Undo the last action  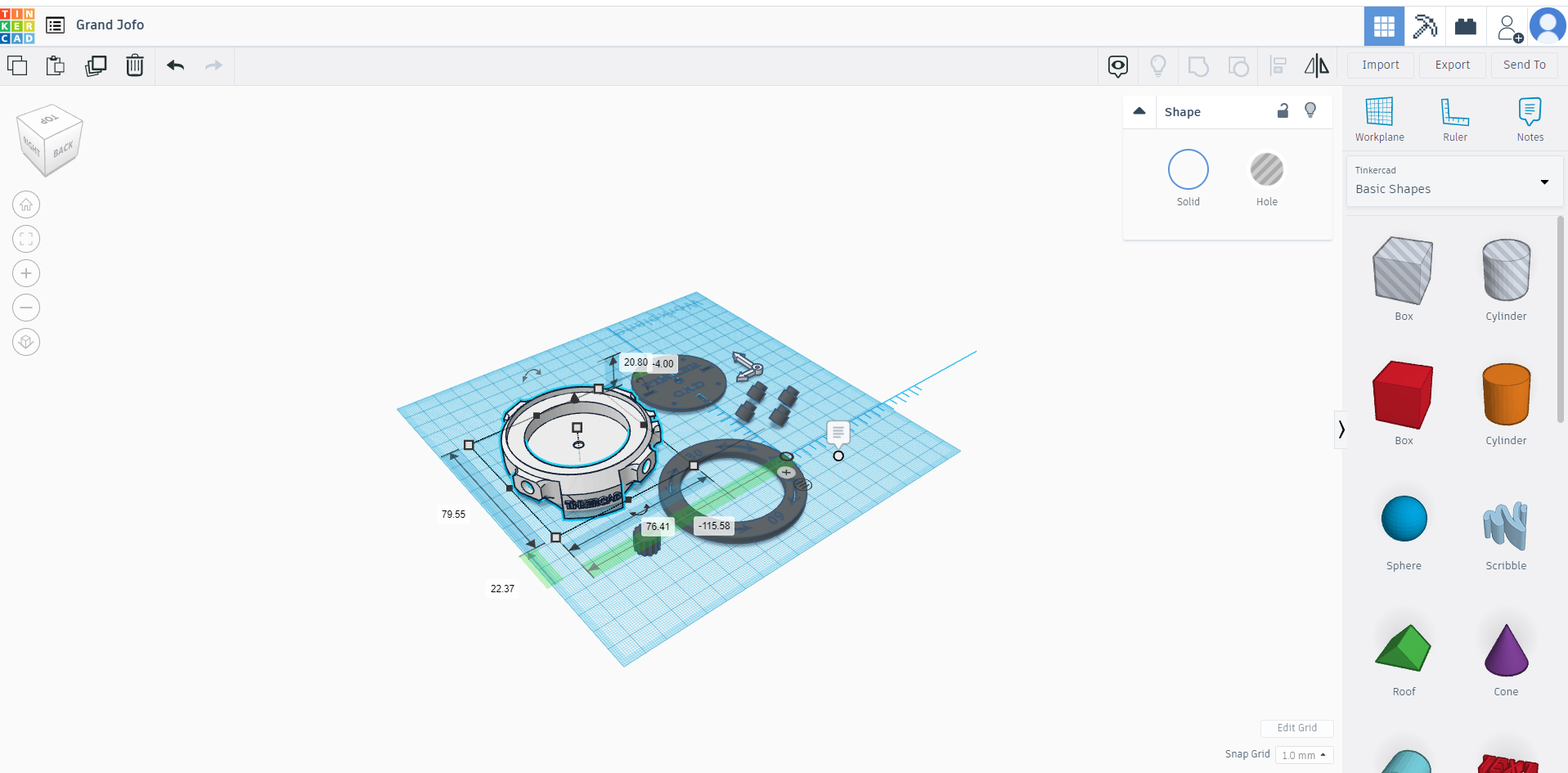[x=175, y=65]
